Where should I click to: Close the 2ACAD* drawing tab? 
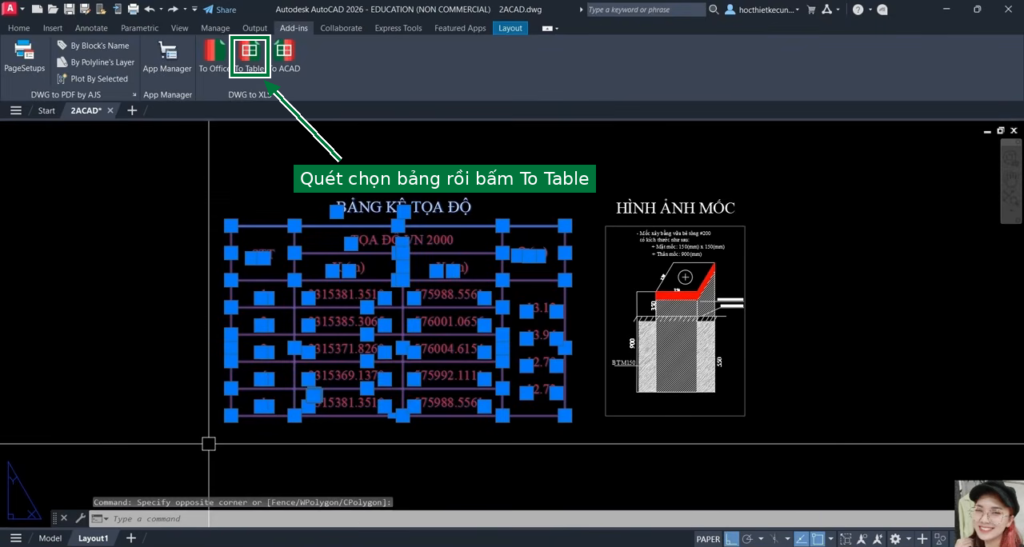[110, 110]
